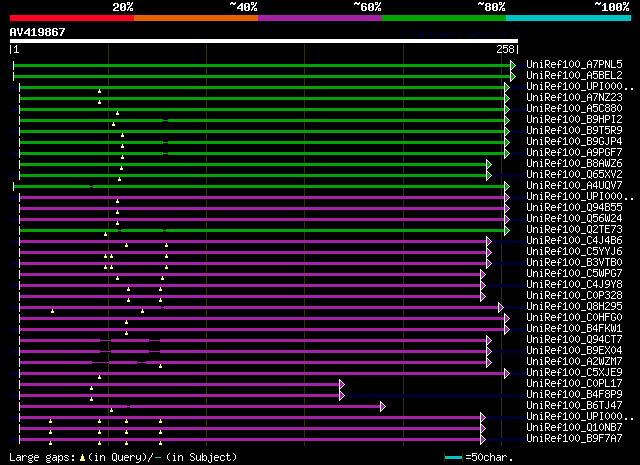Click the yellow gap marker under C5XJE9 row
Viewport: 640px width, 465px height.
pyautogui.click(x=100, y=377)
